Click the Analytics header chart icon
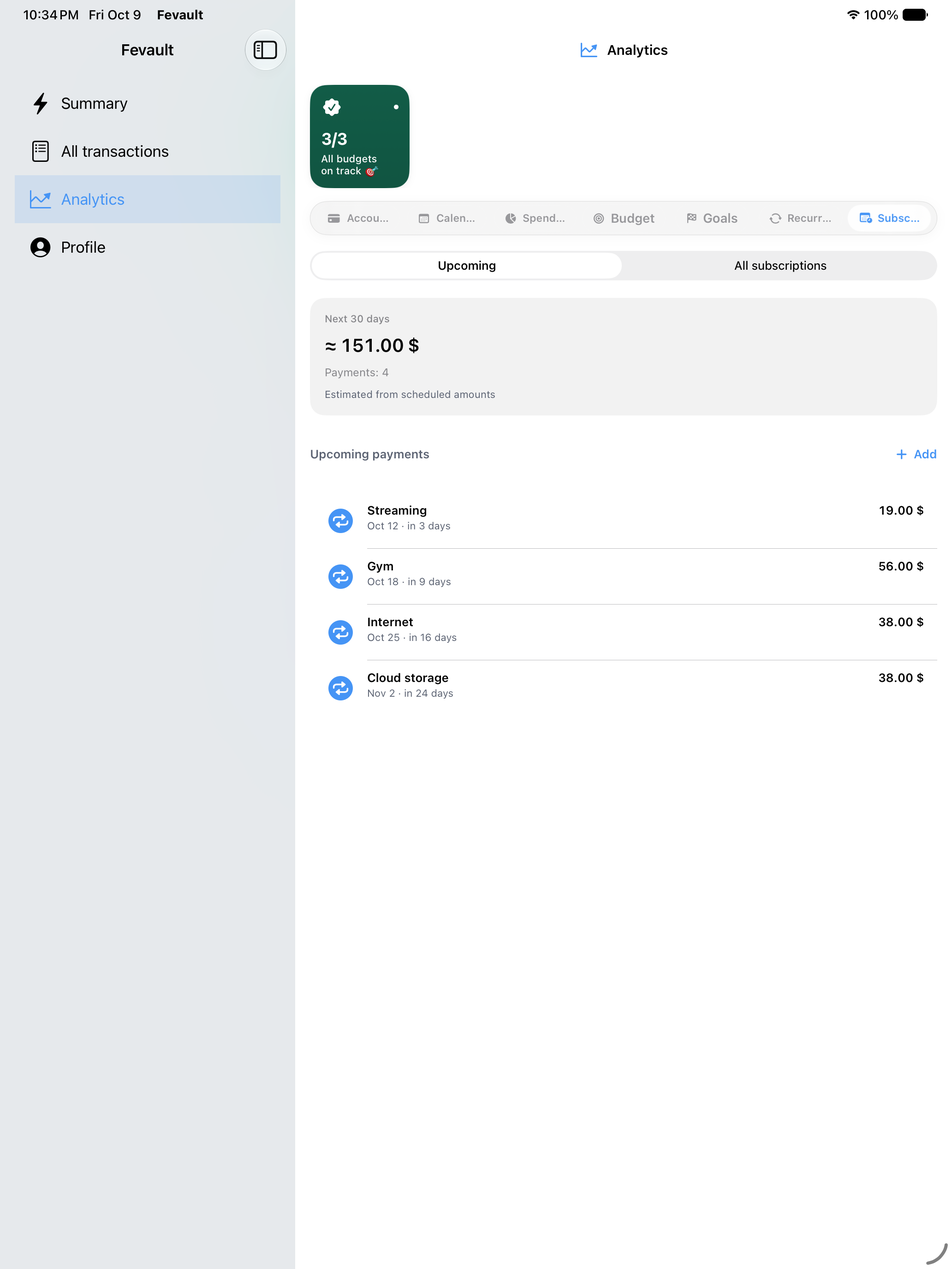952x1269 pixels. pyautogui.click(x=589, y=50)
